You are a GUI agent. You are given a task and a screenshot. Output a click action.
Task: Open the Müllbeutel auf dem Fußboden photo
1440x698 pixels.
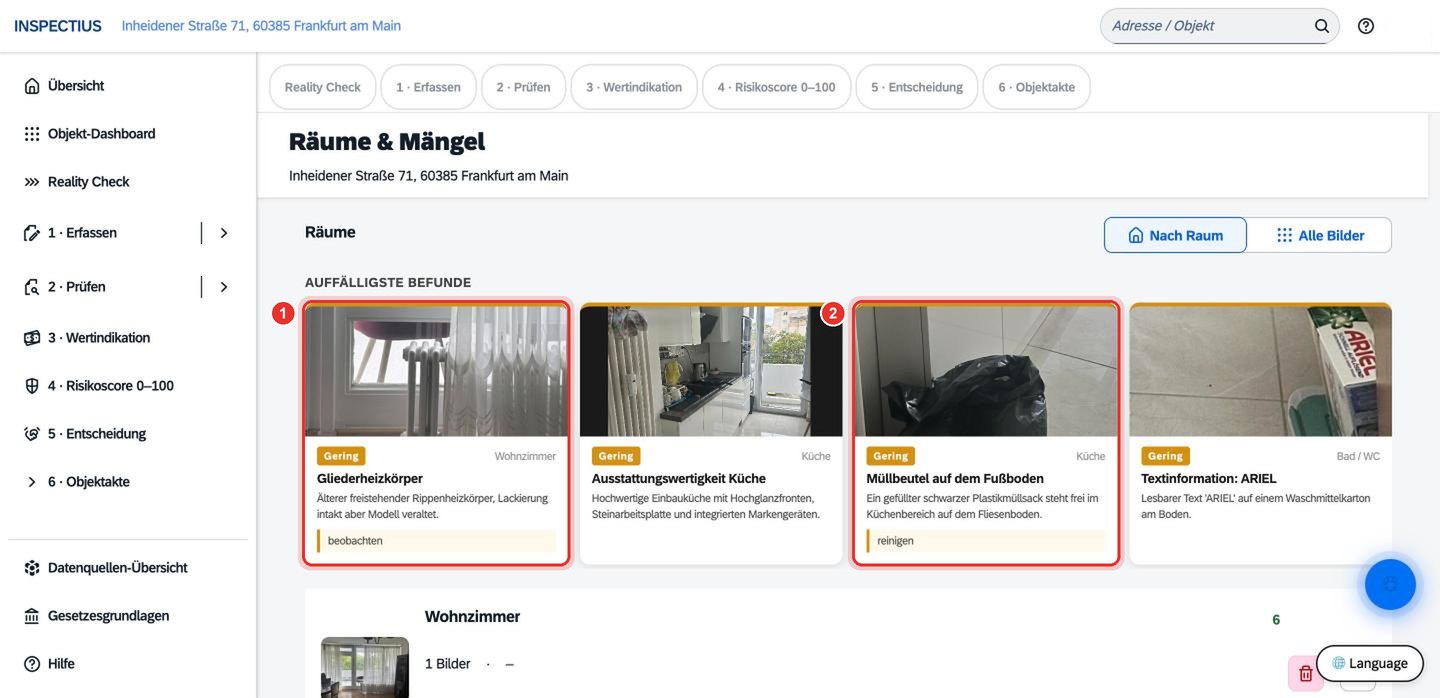(x=986, y=371)
